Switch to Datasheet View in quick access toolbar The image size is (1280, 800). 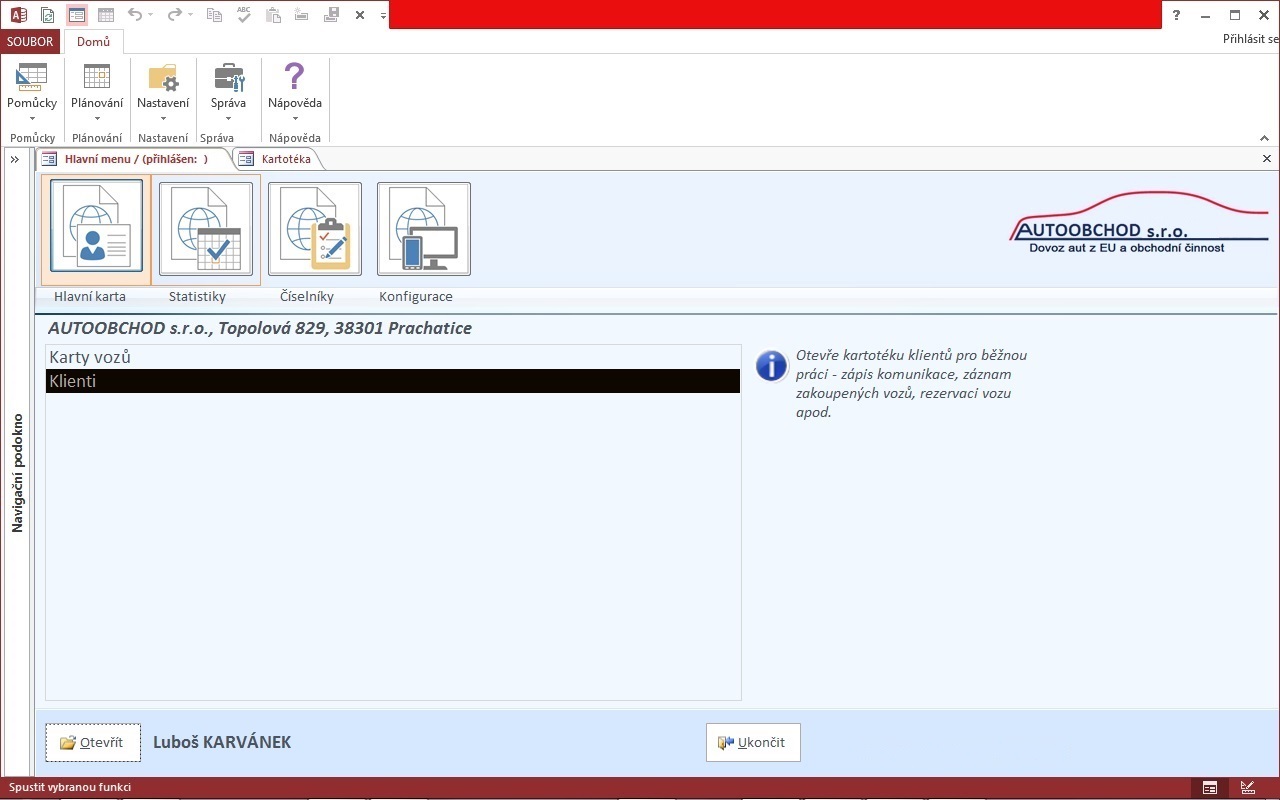106,15
